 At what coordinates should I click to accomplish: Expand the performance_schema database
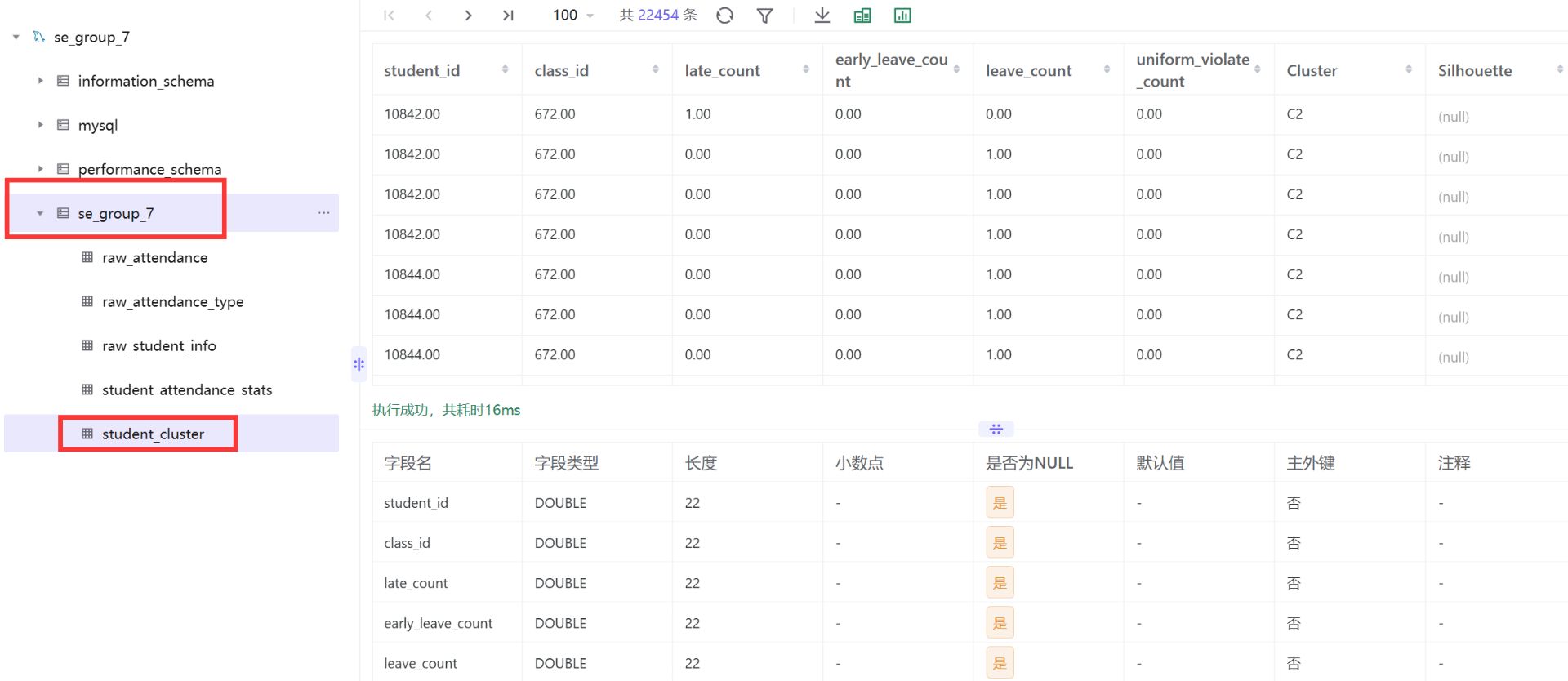40,169
